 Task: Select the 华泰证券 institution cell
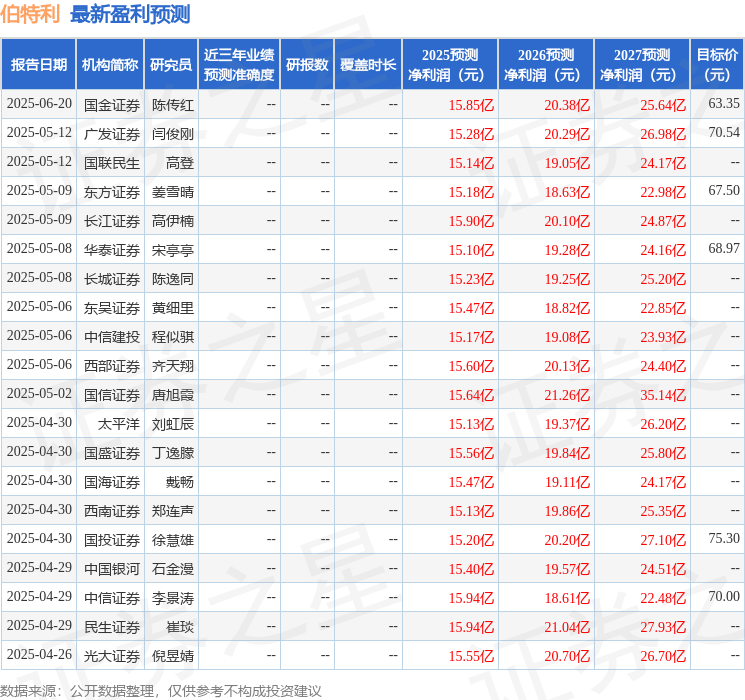pyautogui.click(x=112, y=250)
